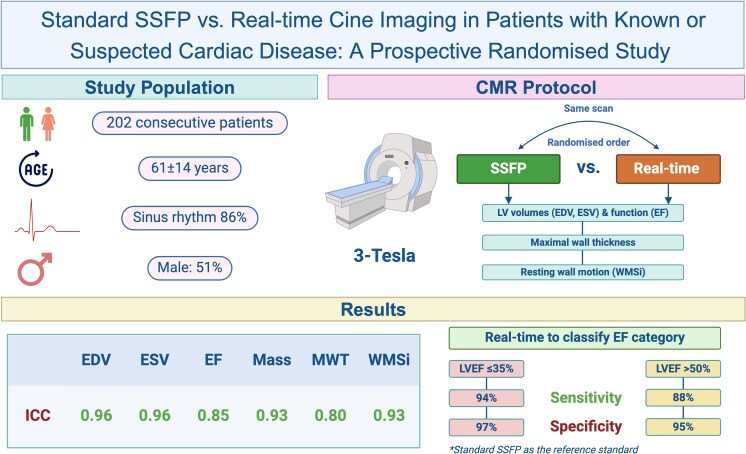
Task: Click the Maximal wall thickness box
Action: (580, 241)
